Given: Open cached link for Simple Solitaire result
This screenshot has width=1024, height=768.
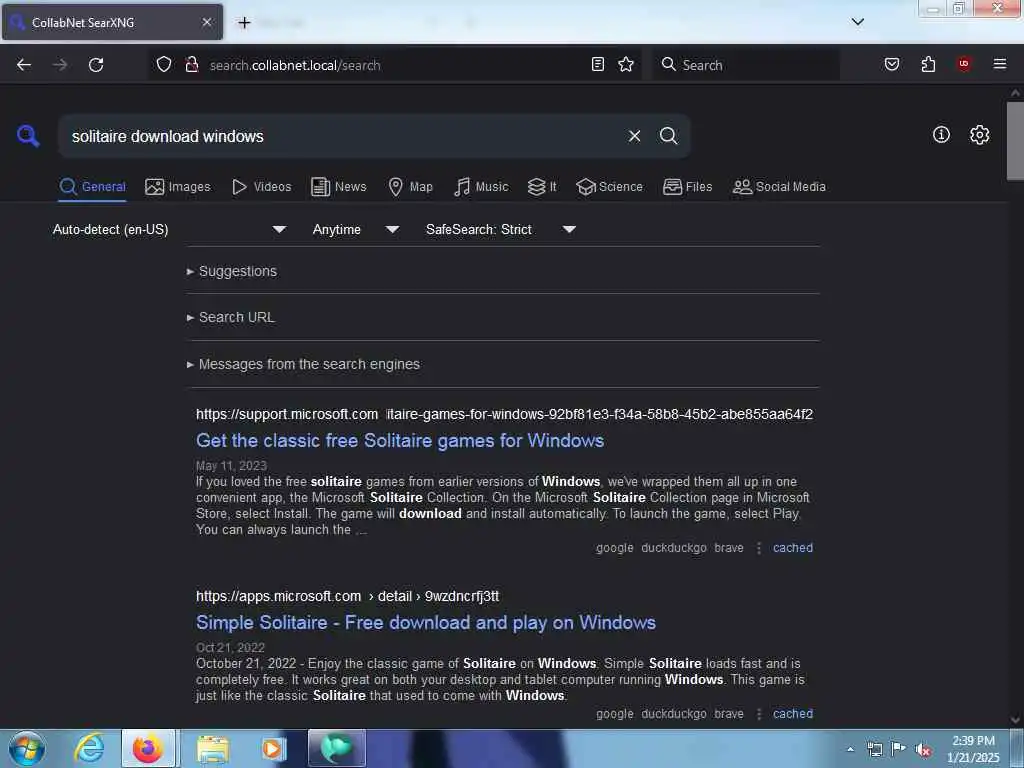Looking at the screenshot, I should click(793, 714).
